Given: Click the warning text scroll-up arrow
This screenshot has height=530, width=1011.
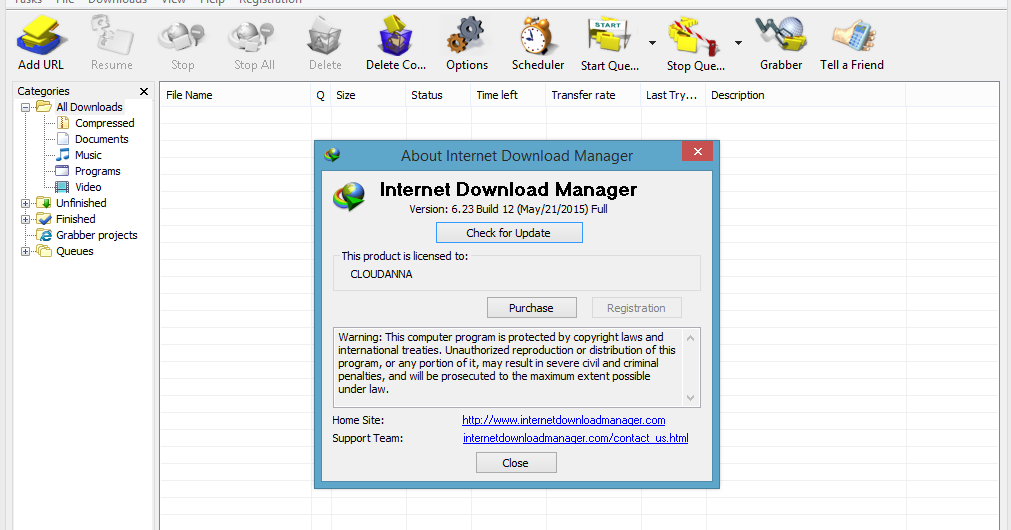Looking at the screenshot, I should click(691, 338).
